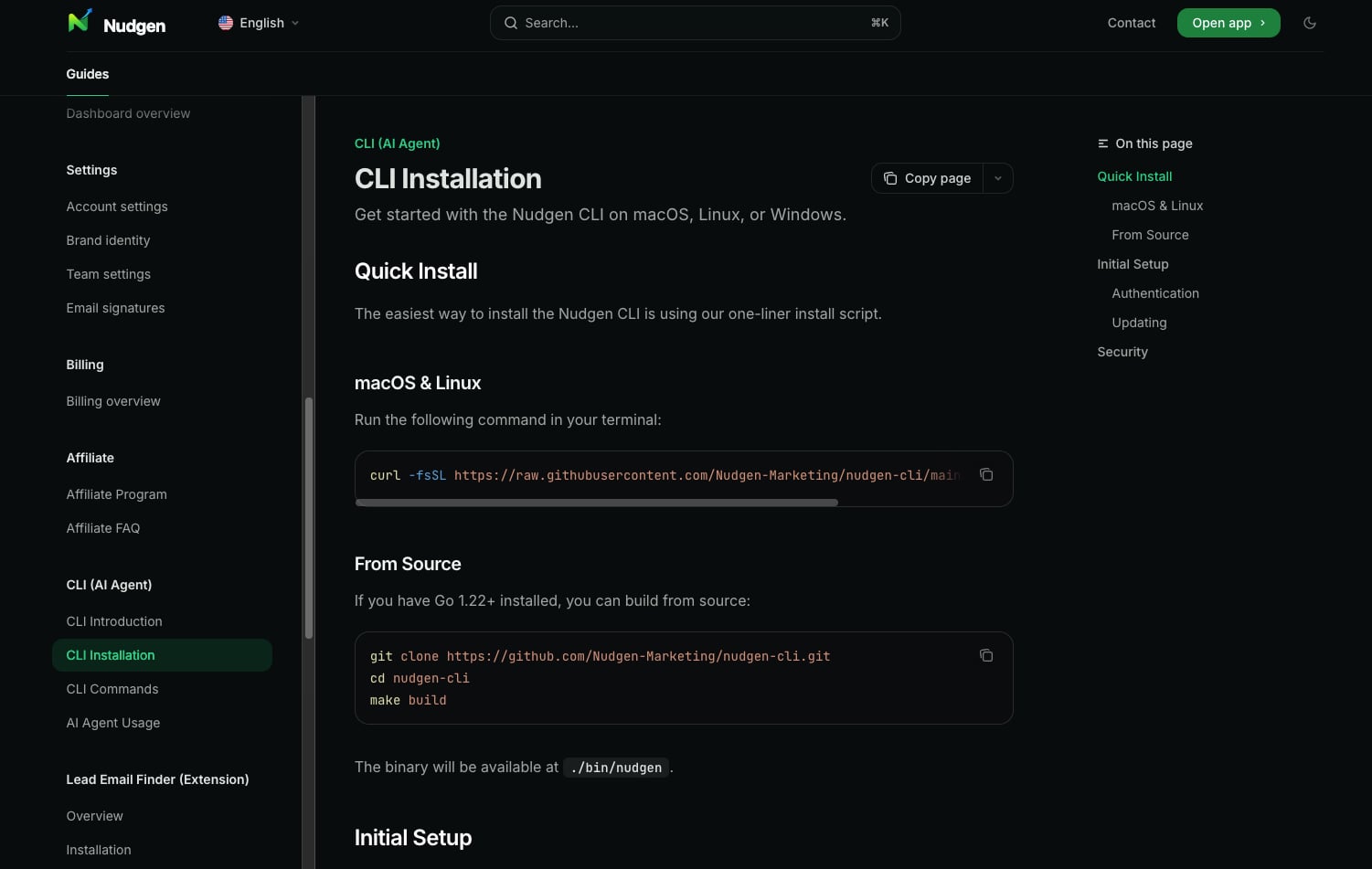Focus the Search input field
Image resolution: width=1372 pixels, height=869 pixels.
pyautogui.click(x=696, y=23)
